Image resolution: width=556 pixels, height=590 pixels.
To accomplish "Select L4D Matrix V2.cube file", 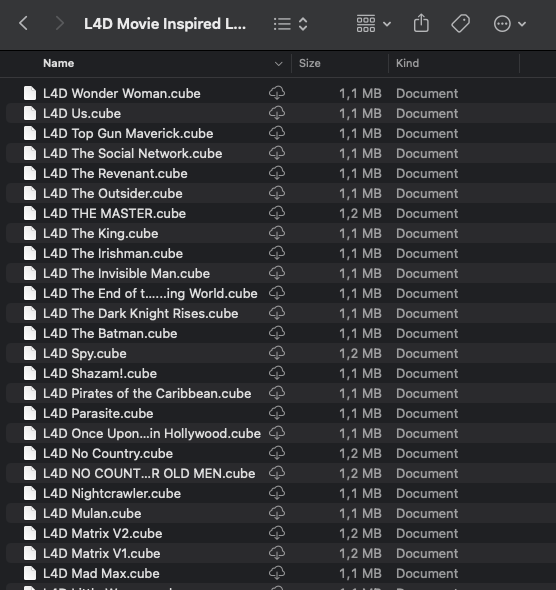I will tap(281, 533).
